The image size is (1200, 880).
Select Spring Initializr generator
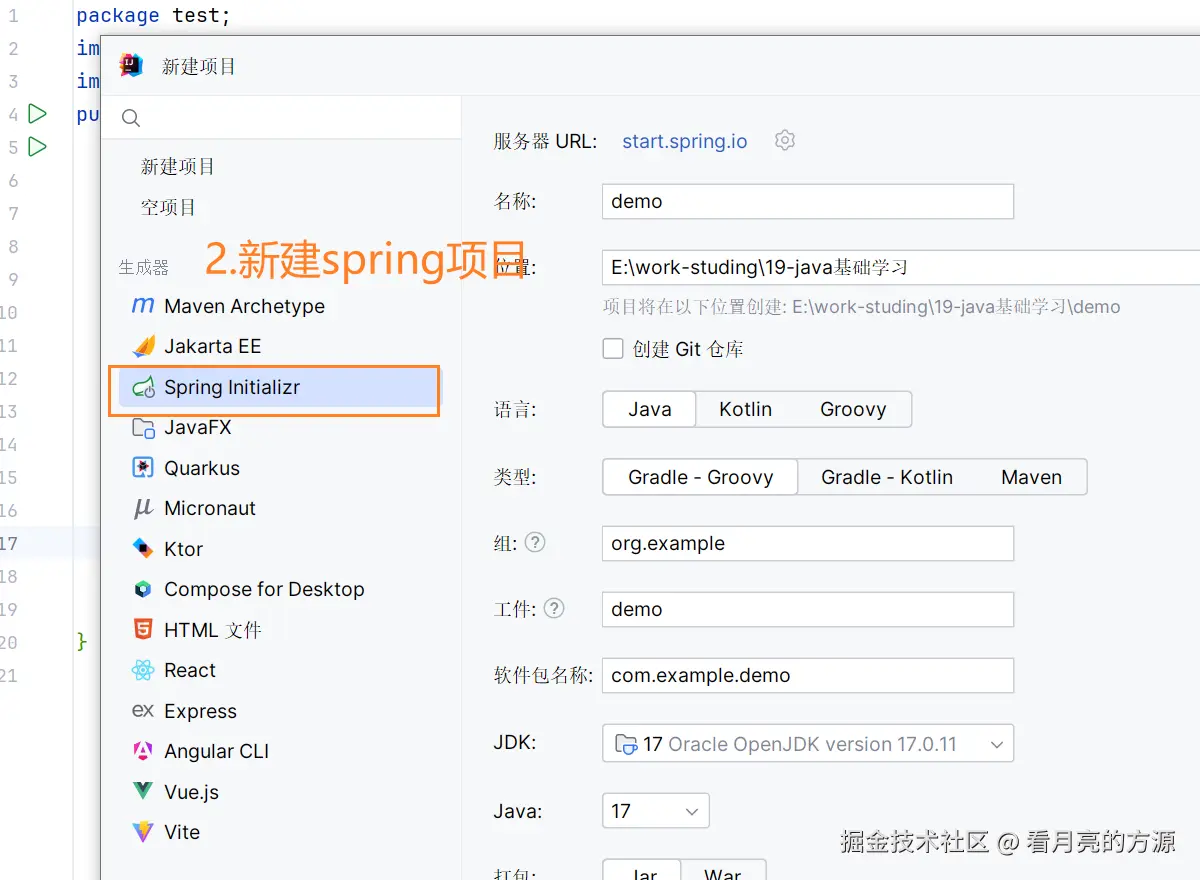pyautogui.click(x=278, y=387)
